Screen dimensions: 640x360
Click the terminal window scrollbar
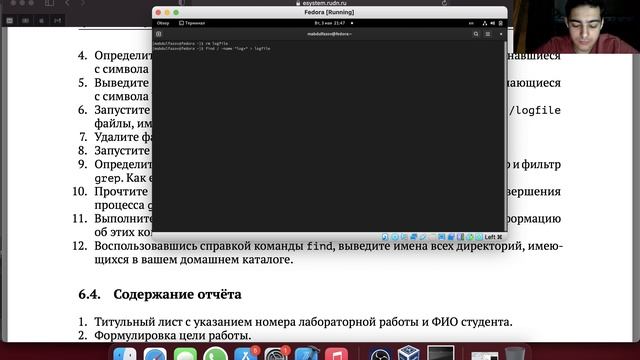pos(505,135)
